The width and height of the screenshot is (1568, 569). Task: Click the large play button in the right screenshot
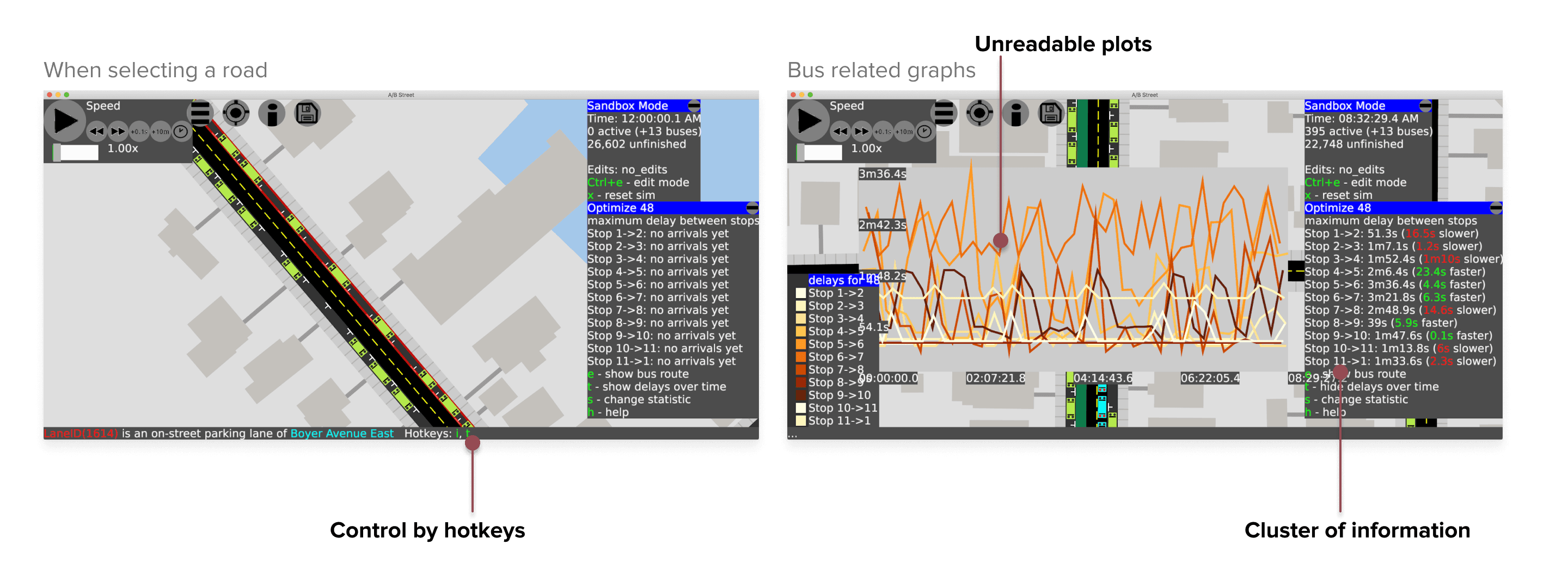808,120
